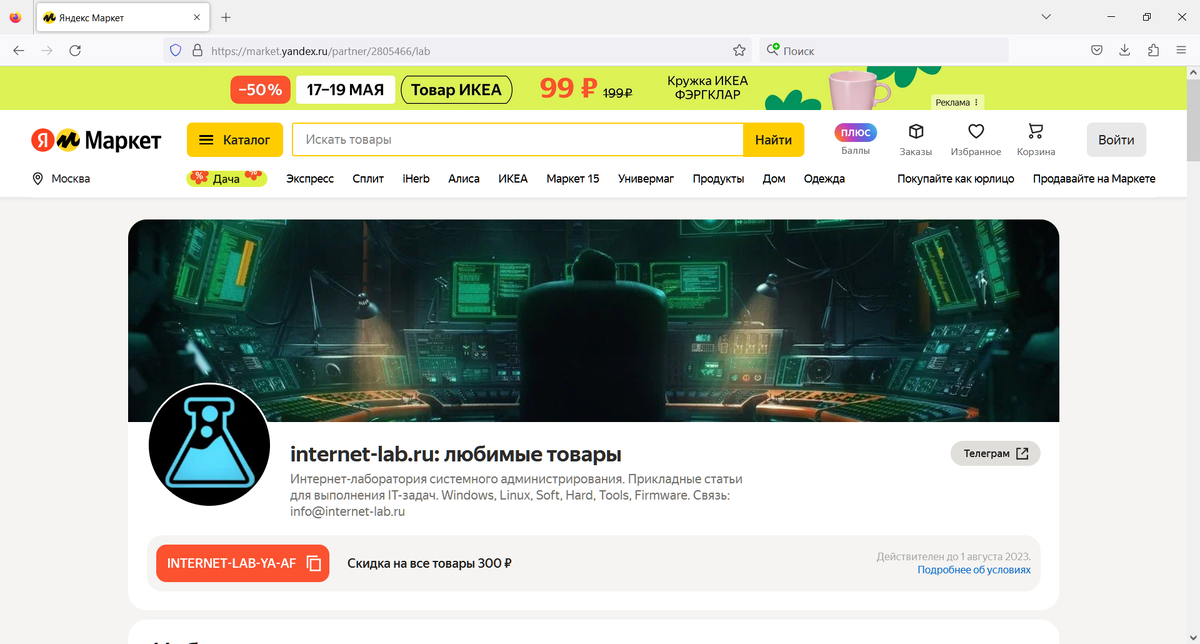Click the 17–19 МАЯ date badge
The image size is (1200, 644).
(x=345, y=90)
